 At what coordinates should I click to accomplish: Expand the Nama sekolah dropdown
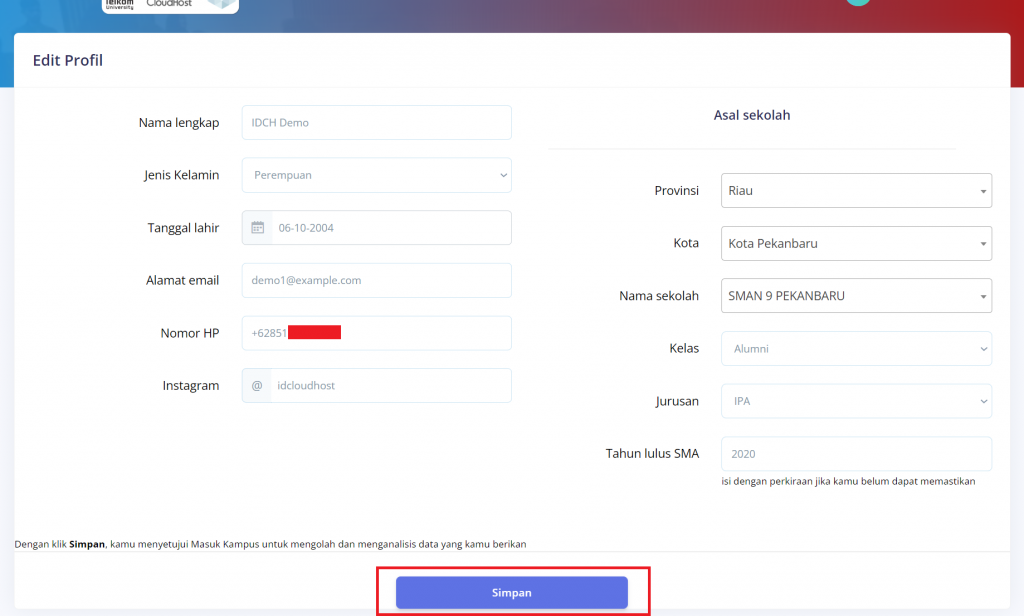[856, 296]
